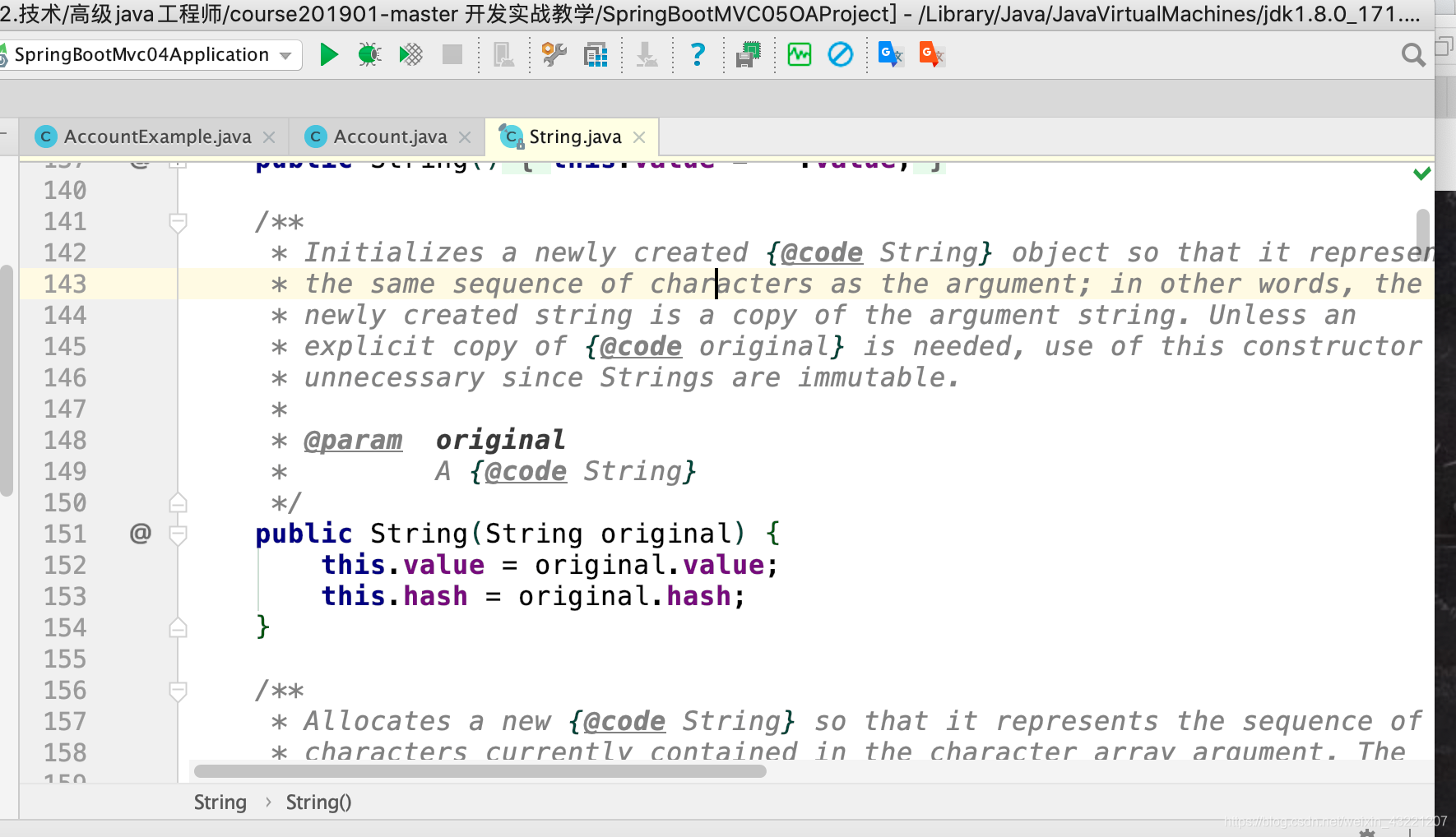Open the grayed device/attach toolbar icon
The width and height of the screenshot is (1456, 837).
click(503, 55)
